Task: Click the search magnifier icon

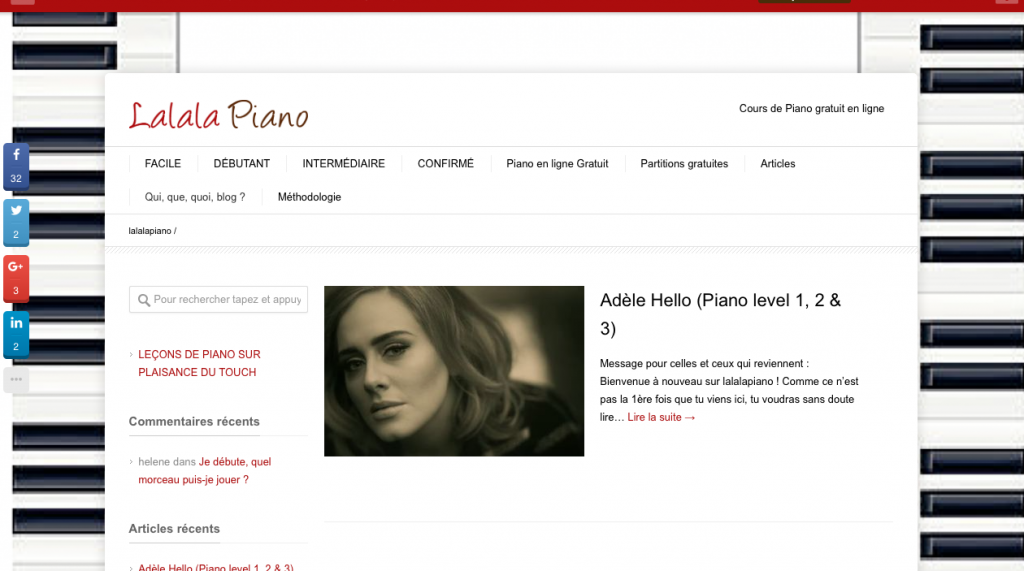Action: tap(144, 300)
